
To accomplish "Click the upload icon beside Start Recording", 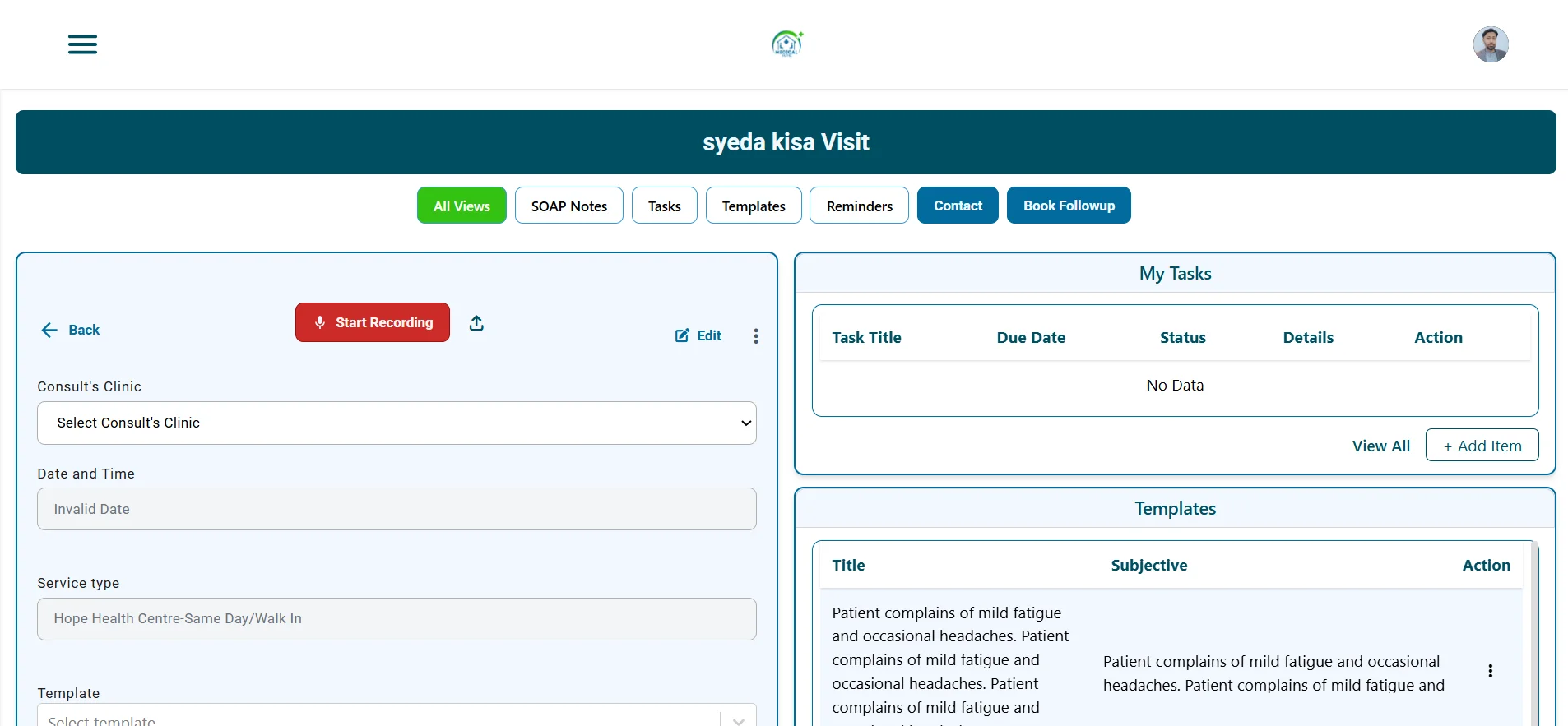I will pos(476,323).
